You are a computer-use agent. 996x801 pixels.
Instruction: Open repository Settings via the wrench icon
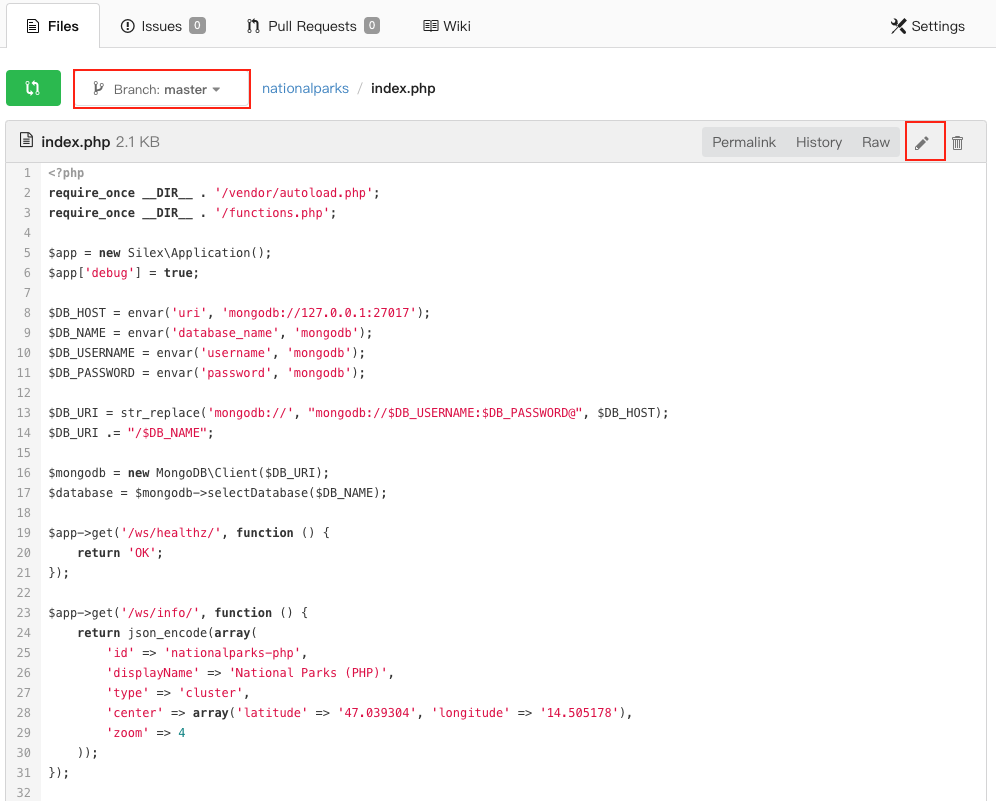[898, 25]
